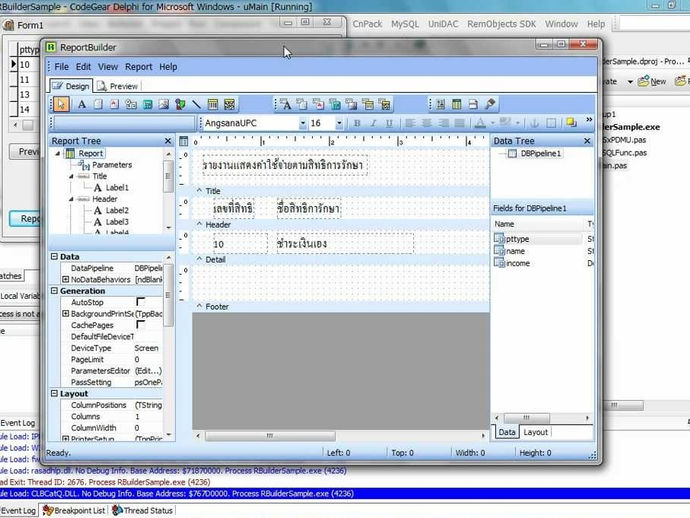Pick the DBMemo component tool

click(302, 104)
